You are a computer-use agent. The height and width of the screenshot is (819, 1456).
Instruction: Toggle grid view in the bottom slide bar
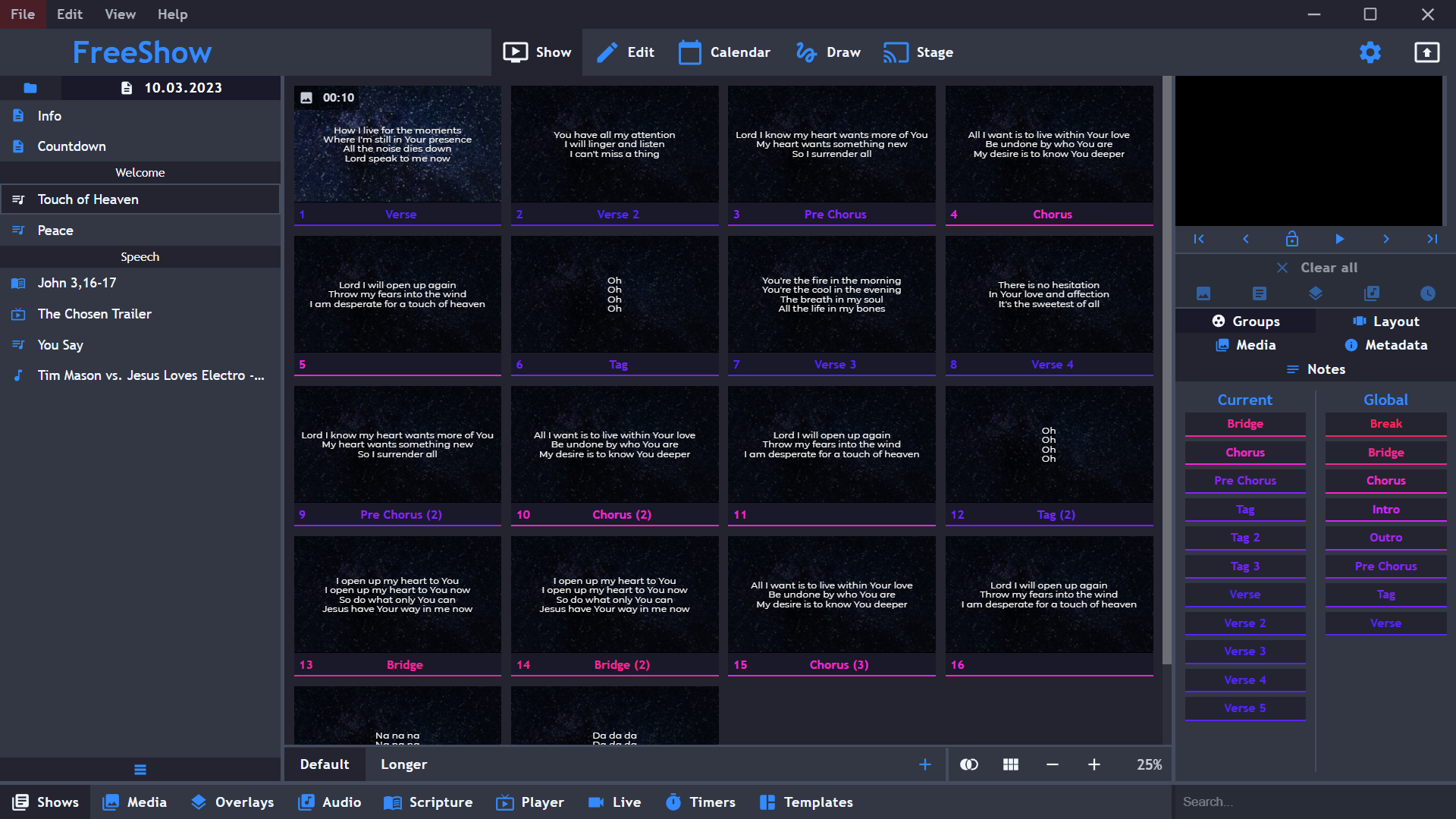(x=1010, y=764)
